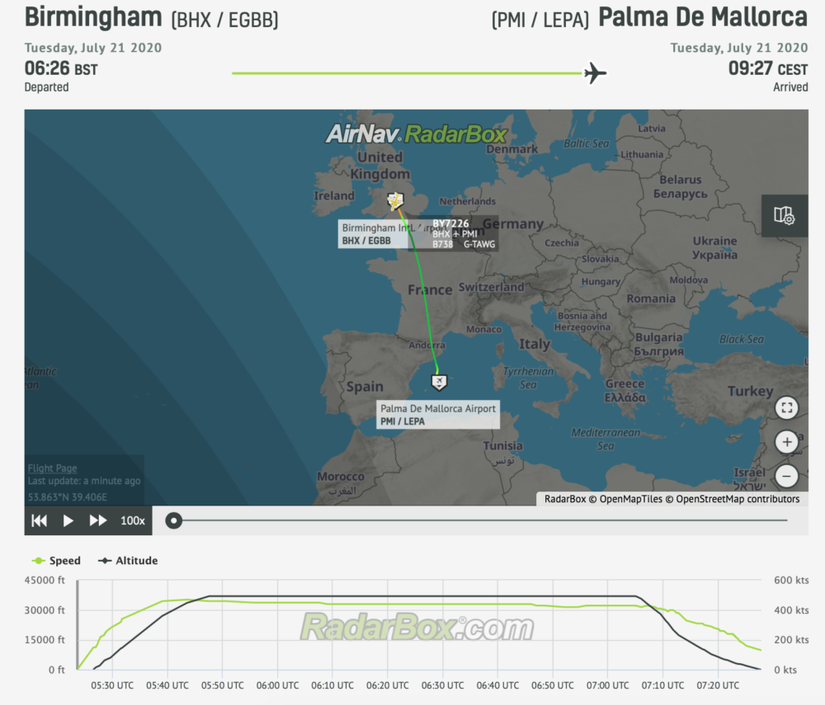The width and height of the screenshot is (825, 705).
Task: Click the 07:10 UTC chart axis label
Action: (x=662, y=686)
